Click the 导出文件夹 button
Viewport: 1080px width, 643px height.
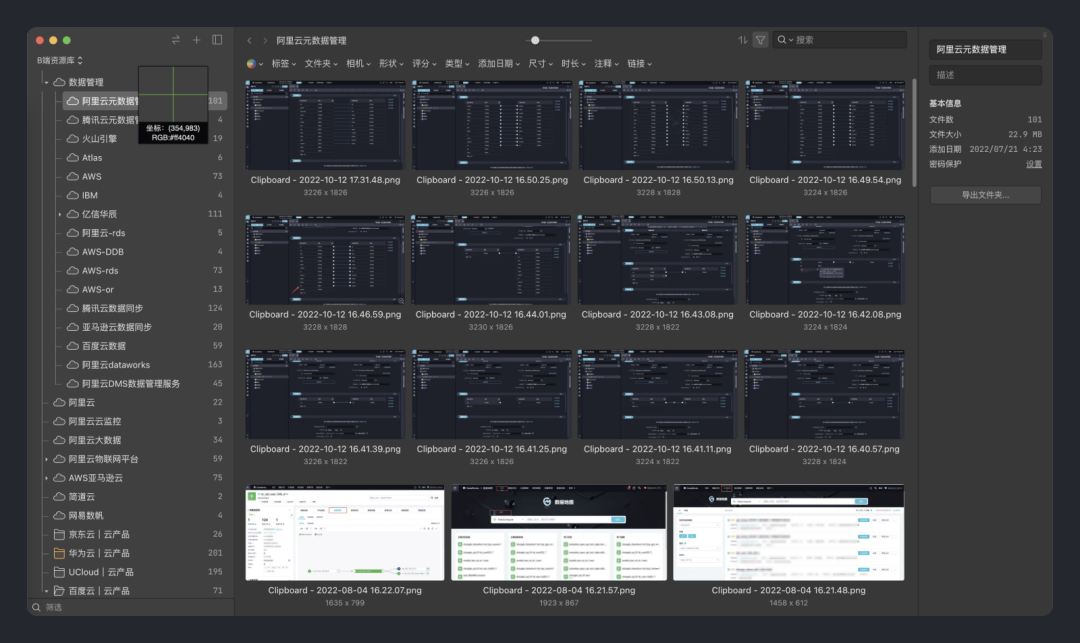985,195
